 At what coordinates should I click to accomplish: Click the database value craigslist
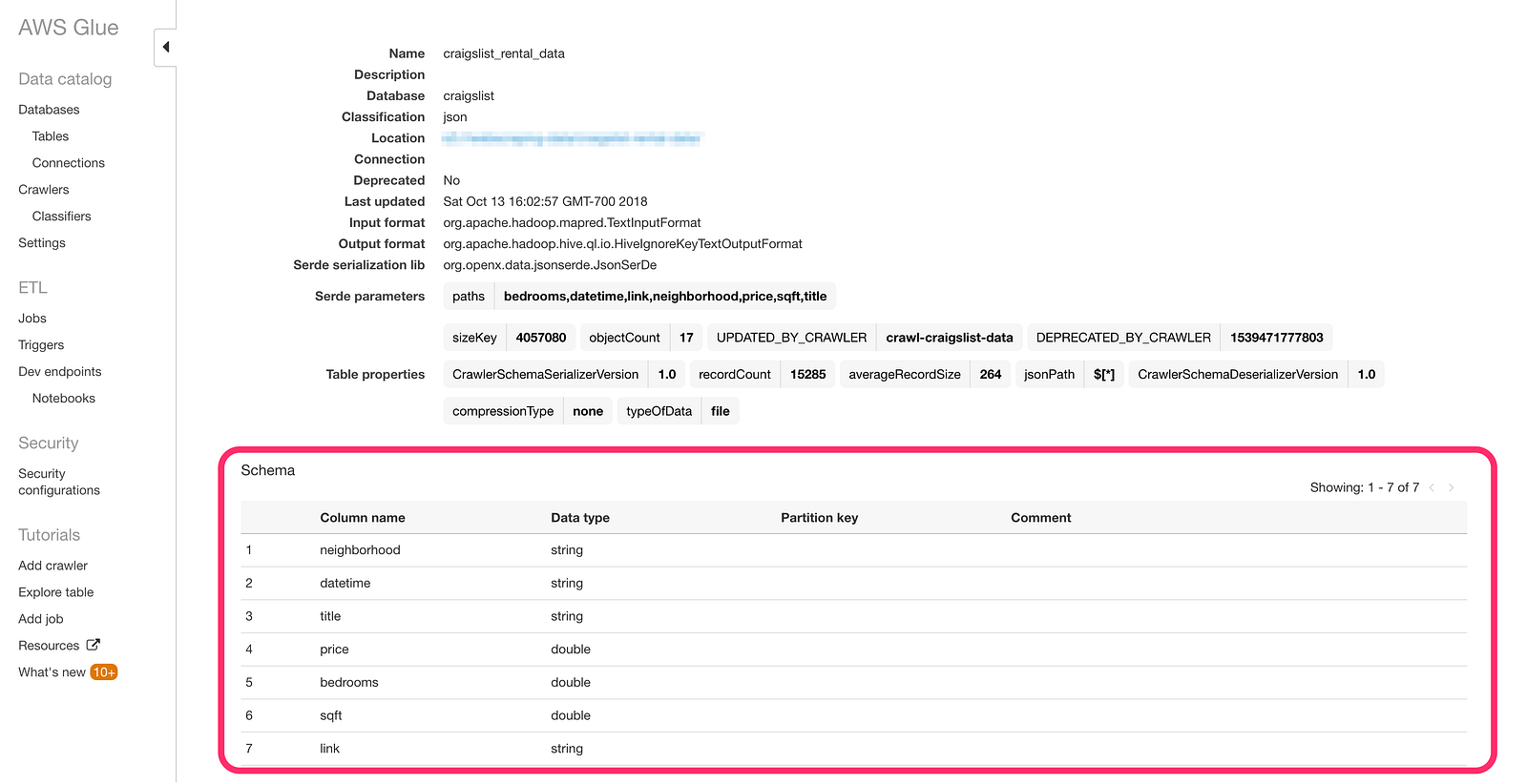coord(469,95)
